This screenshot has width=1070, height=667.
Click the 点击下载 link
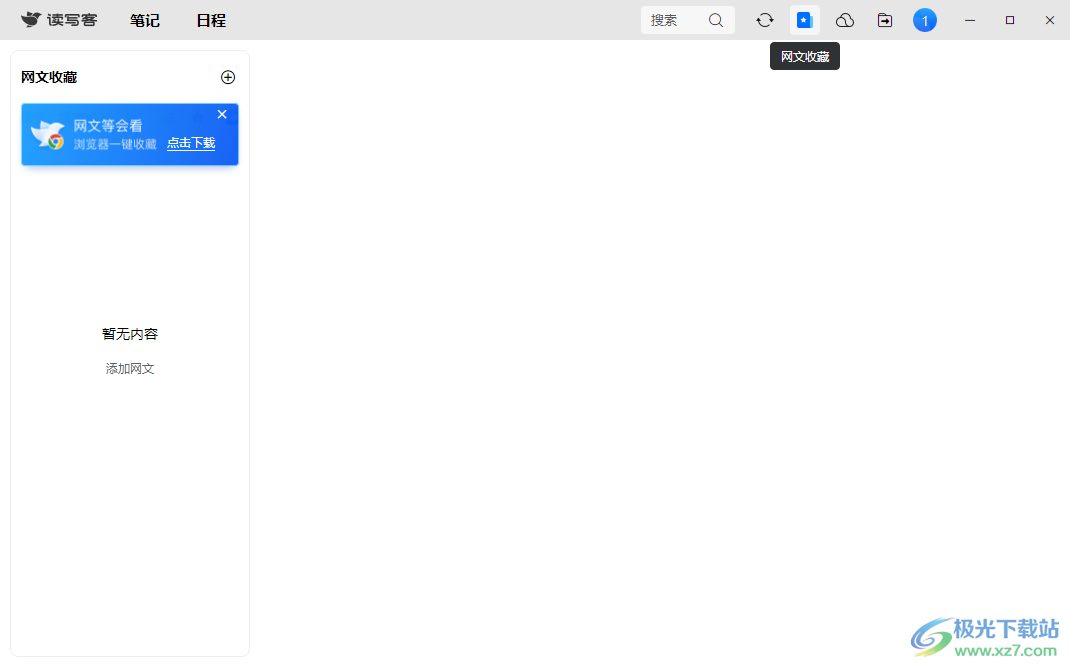[x=191, y=143]
